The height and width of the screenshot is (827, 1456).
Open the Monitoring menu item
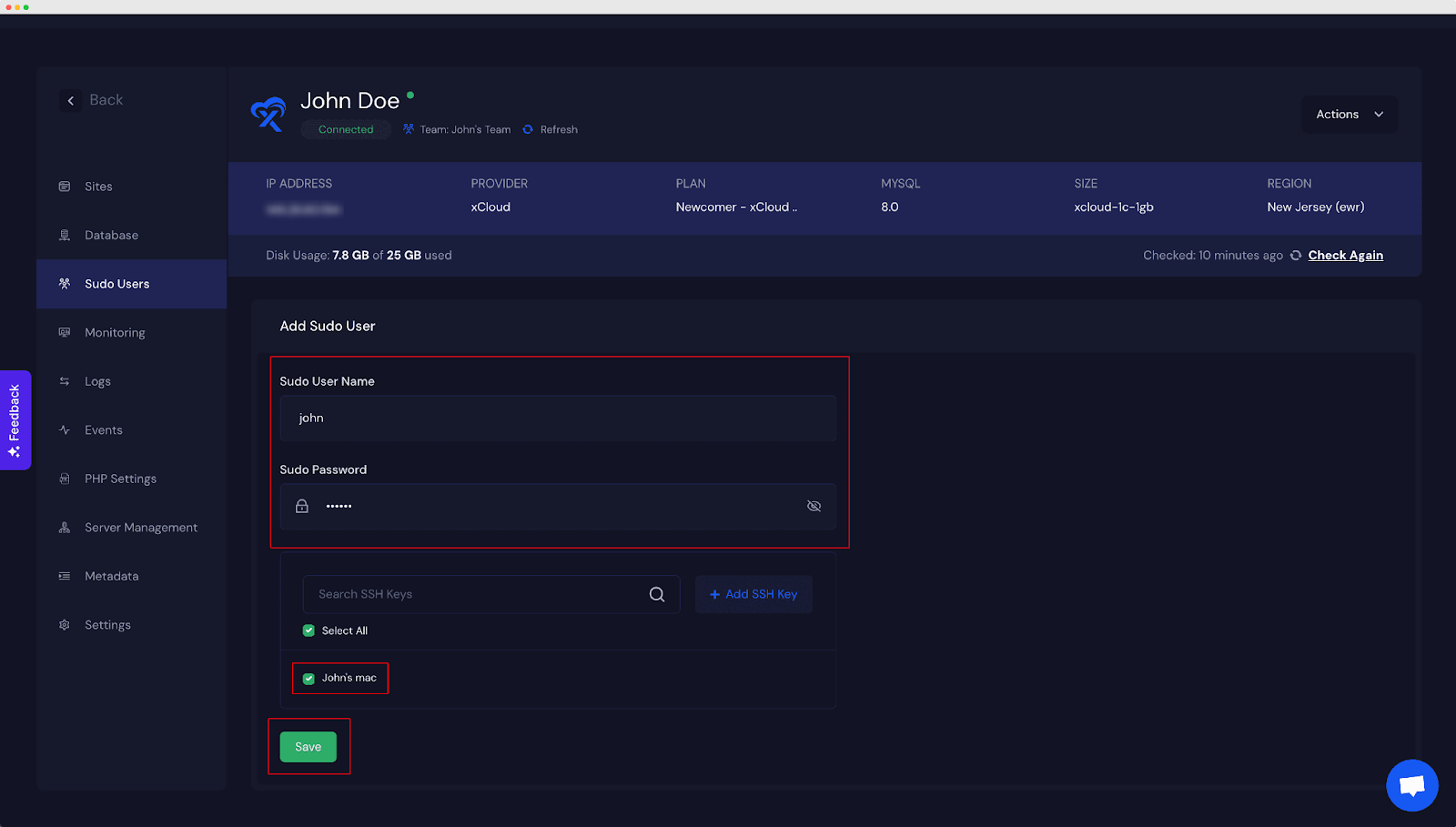(115, 333)
